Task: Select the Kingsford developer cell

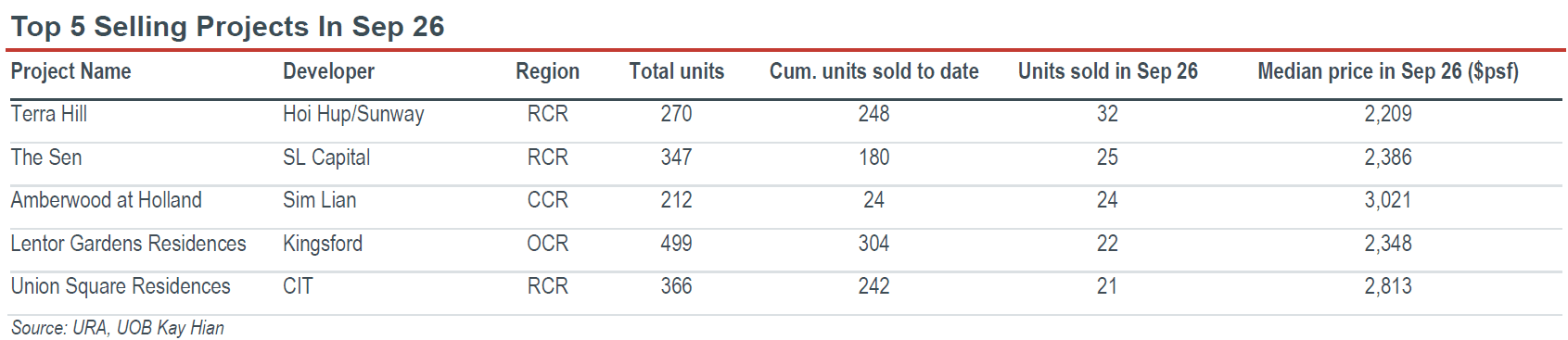Action: (323, 244)
